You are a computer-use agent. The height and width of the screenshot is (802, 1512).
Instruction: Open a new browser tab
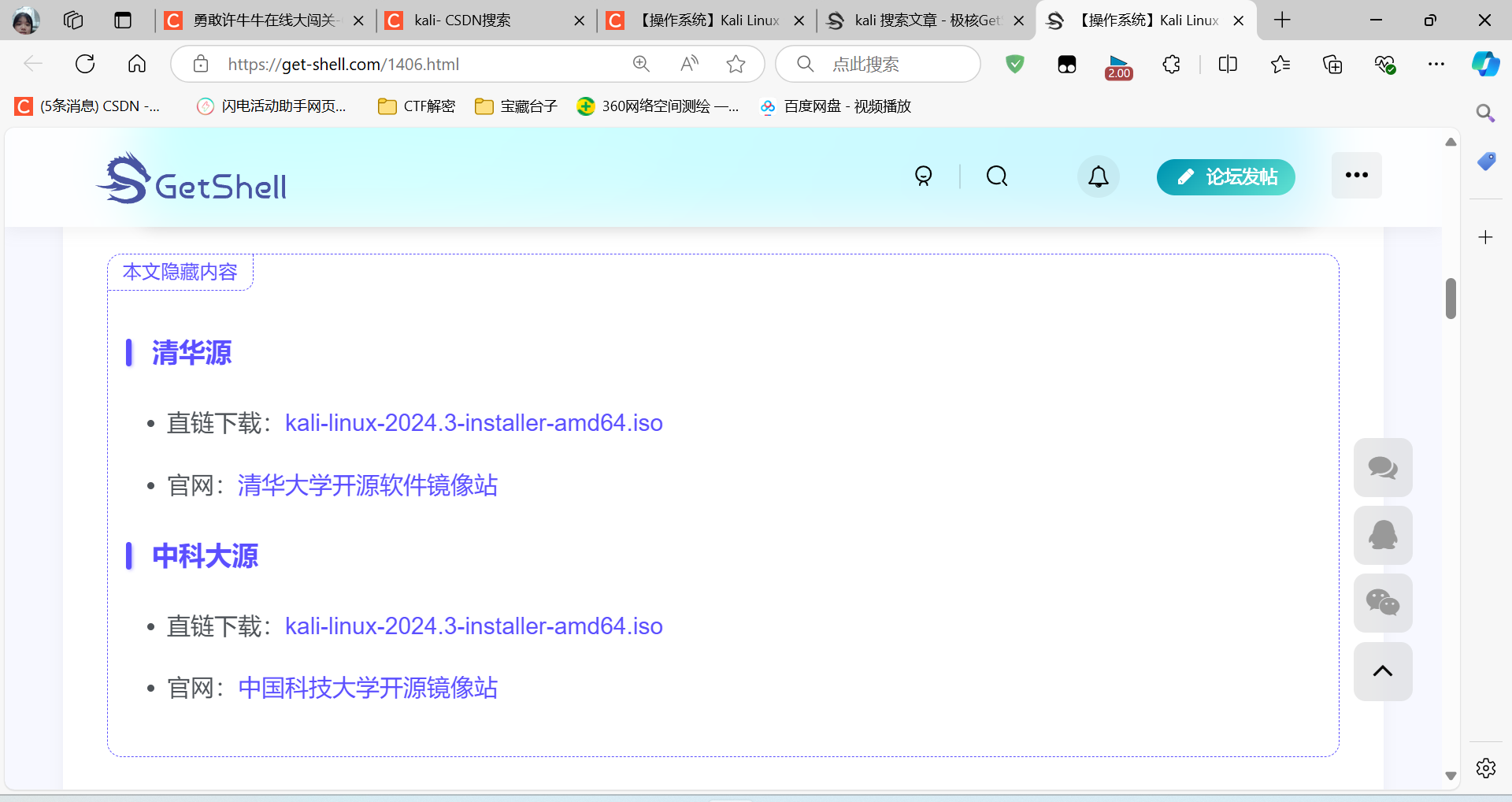pos(1282,20)
